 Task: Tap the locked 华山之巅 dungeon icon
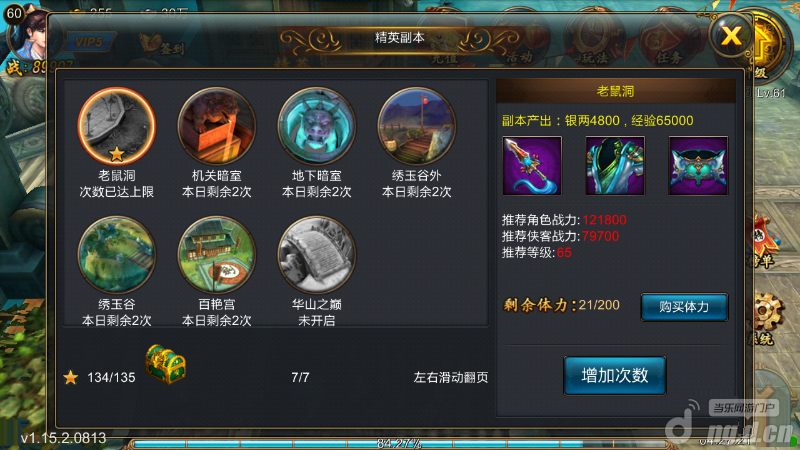[316, 255]
